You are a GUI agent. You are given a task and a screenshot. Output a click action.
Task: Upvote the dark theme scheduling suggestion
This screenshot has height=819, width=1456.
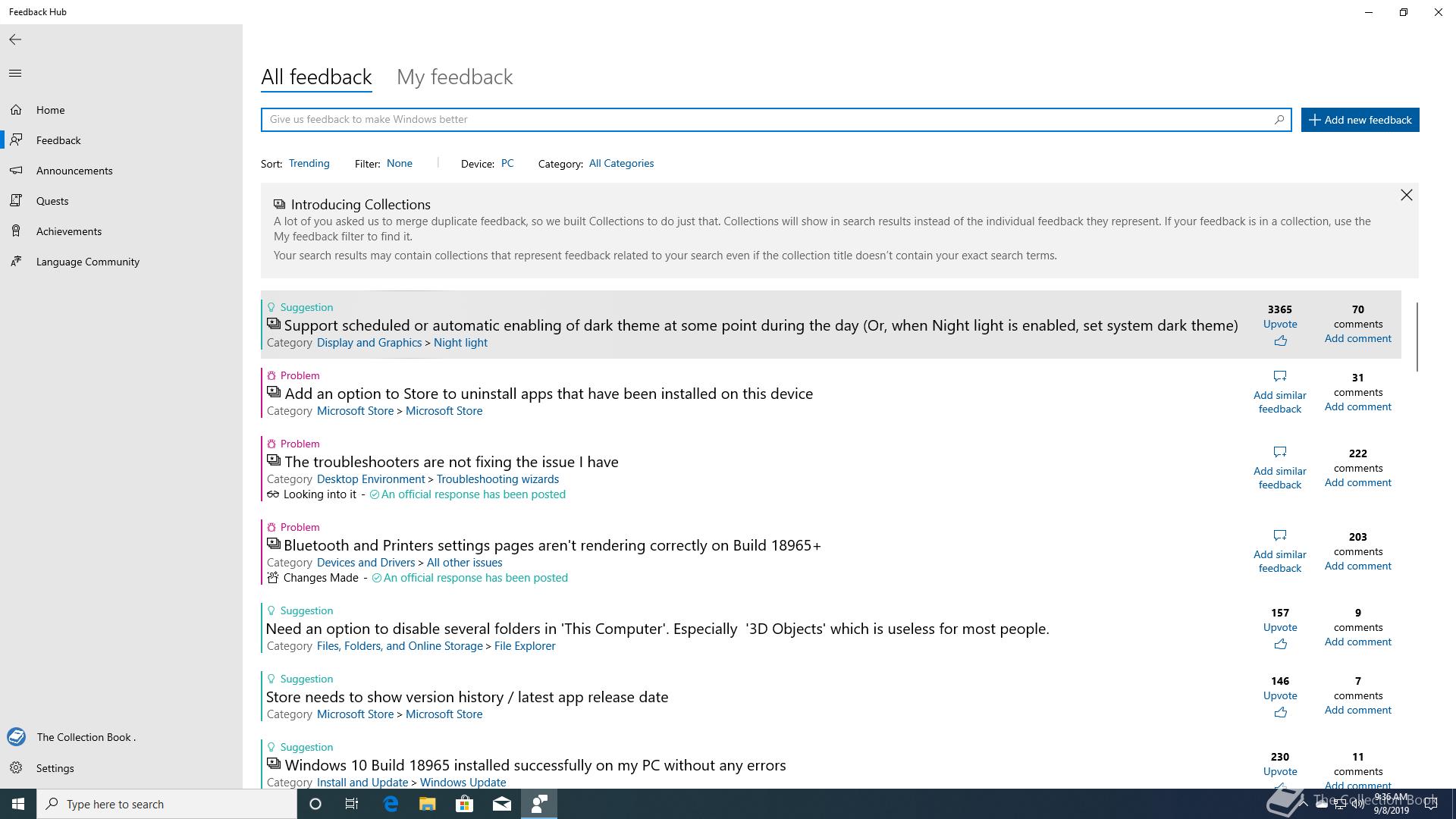click(x=1280, y=332)
